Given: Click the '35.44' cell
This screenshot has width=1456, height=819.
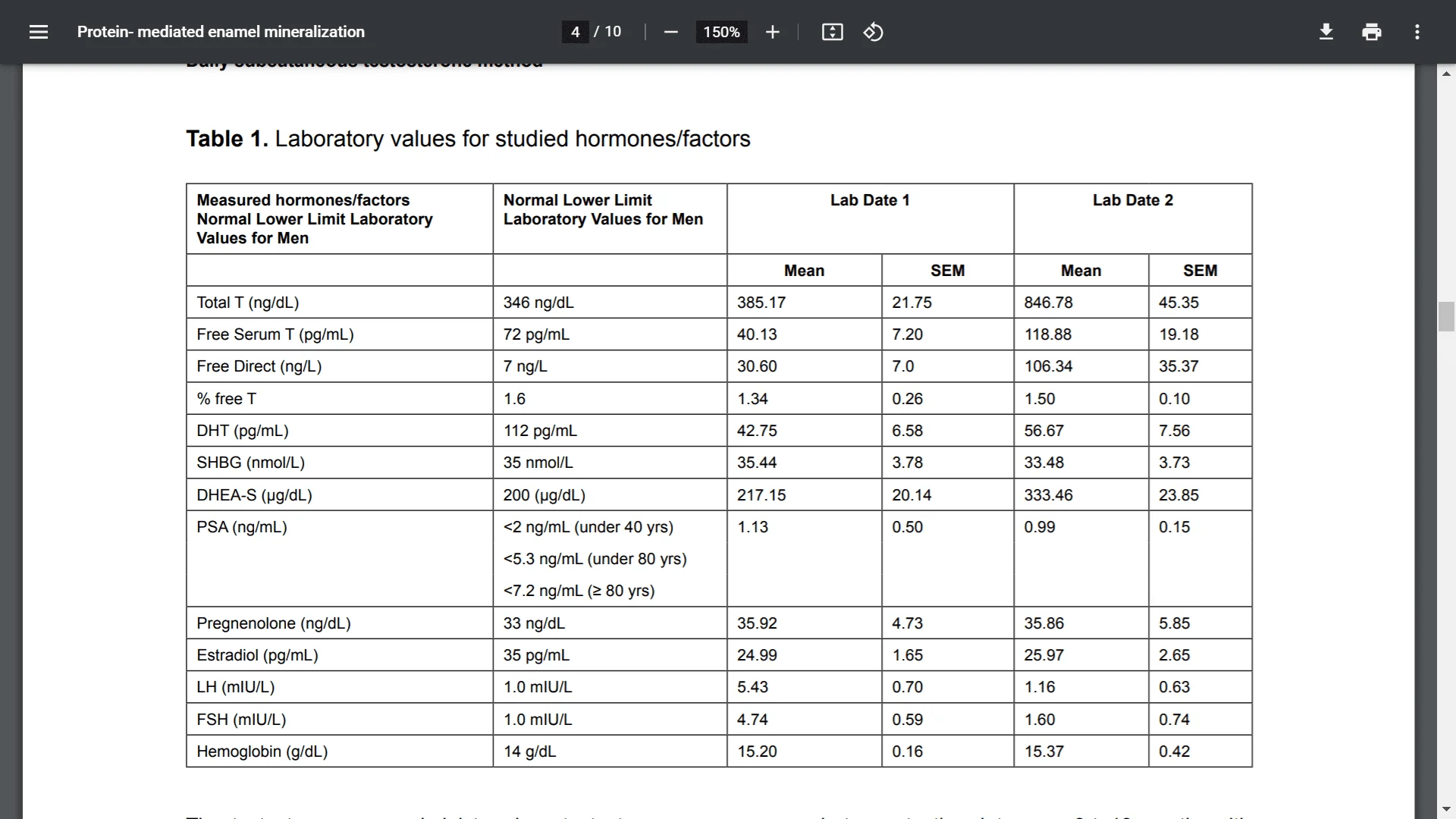Looking at the screenshot, I should (x=757, y=463).
